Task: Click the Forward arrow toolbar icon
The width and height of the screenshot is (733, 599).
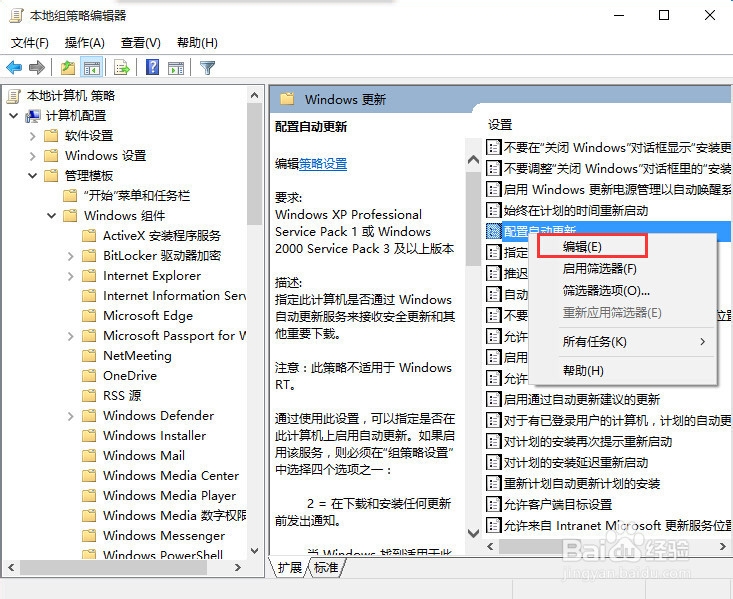Action: [37, 68]
